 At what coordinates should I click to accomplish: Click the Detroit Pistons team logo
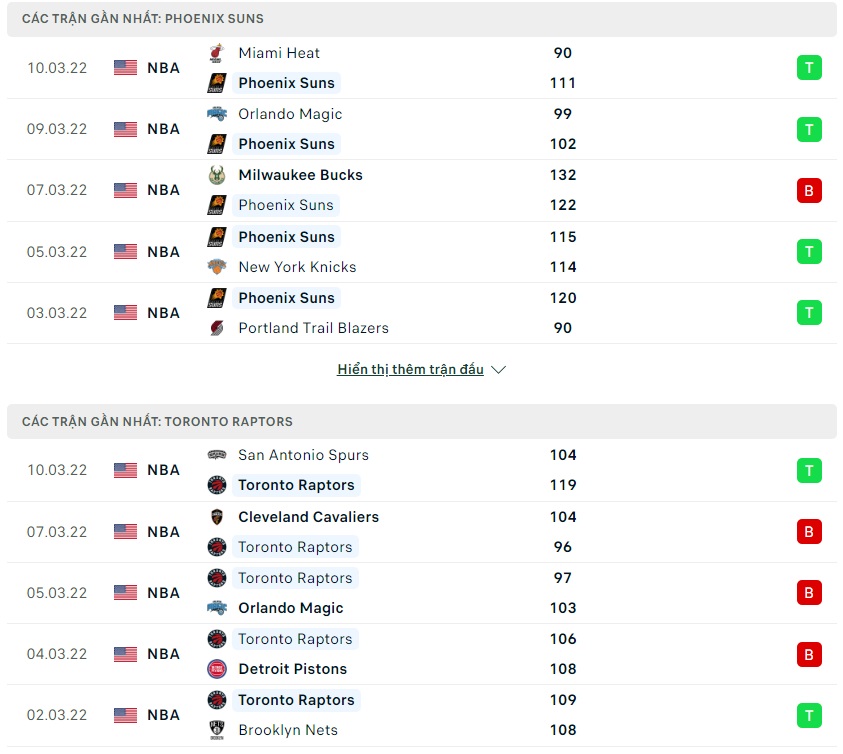point(216,669)
